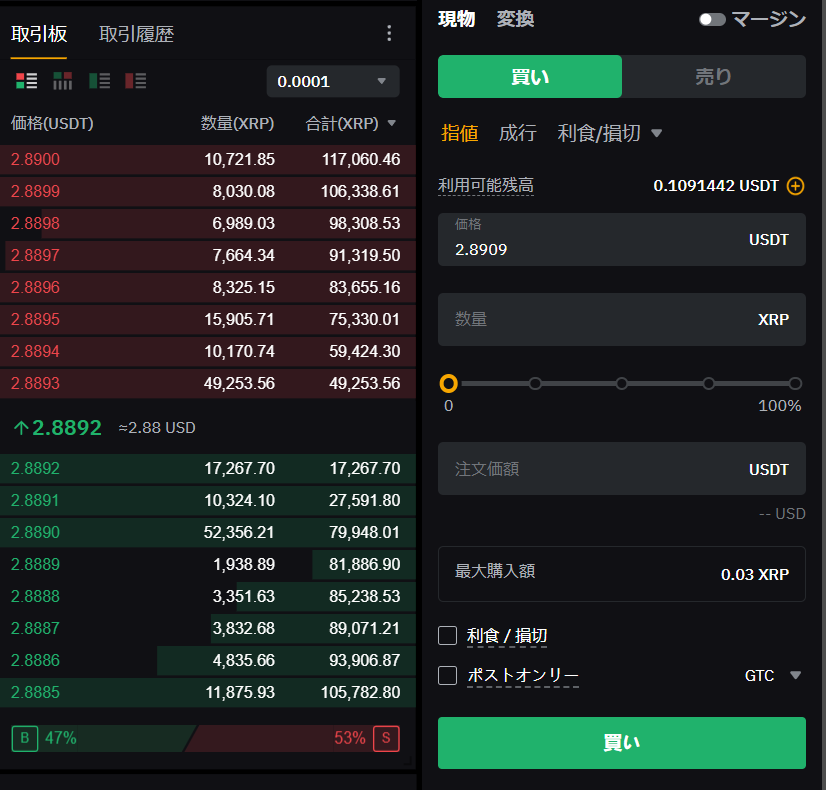Set the amount slider to 100%
Image resolution: width=826 pixels, height=790 pixels.
pyautogui.click(x=795, y=383)
